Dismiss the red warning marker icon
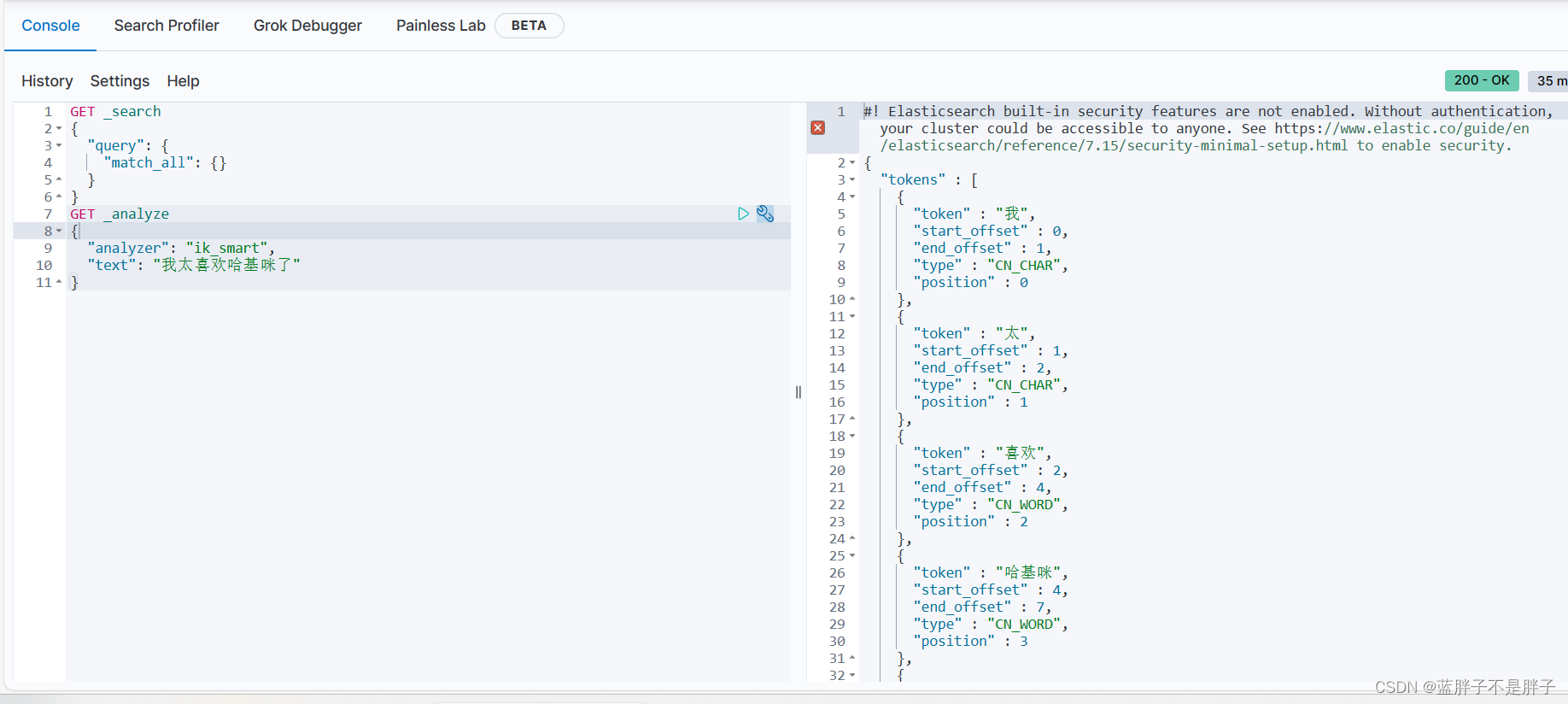This screenshot has height=704, width=1568. 818,127
